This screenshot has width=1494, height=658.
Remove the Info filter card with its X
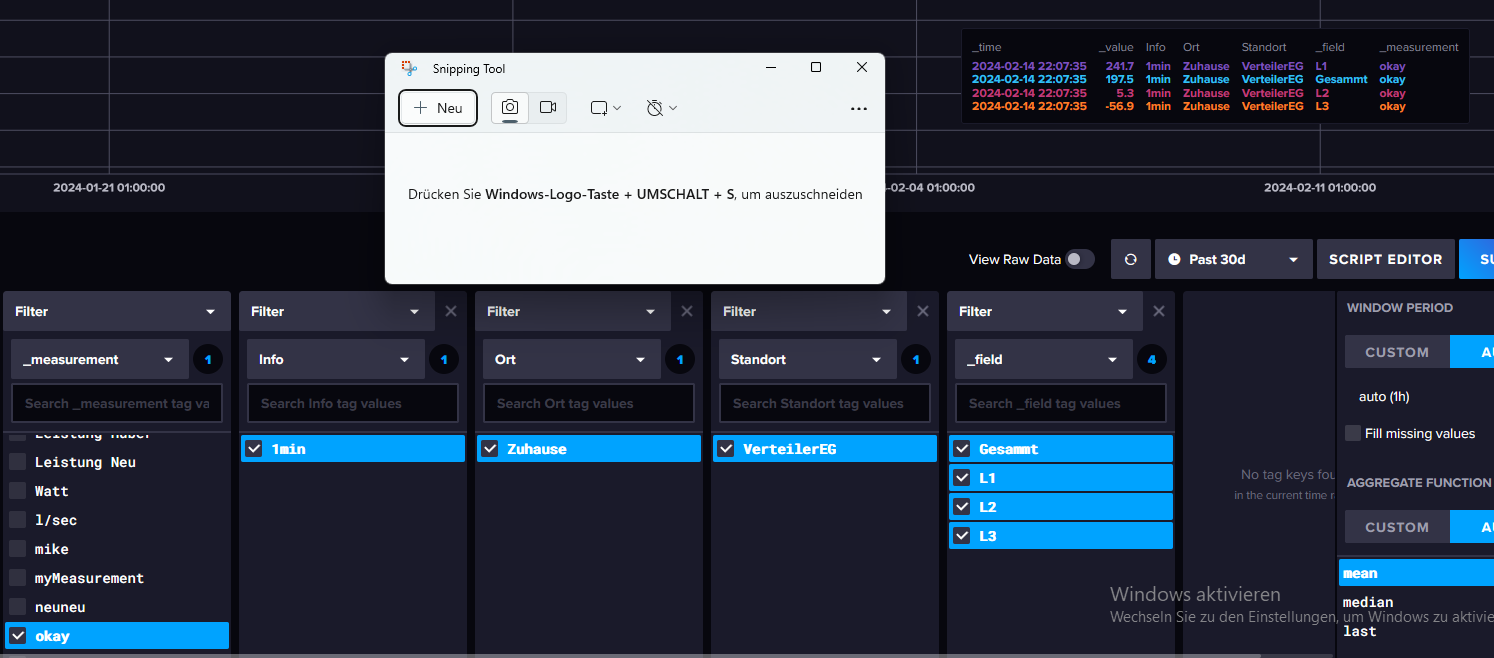[x=451, y=311]
